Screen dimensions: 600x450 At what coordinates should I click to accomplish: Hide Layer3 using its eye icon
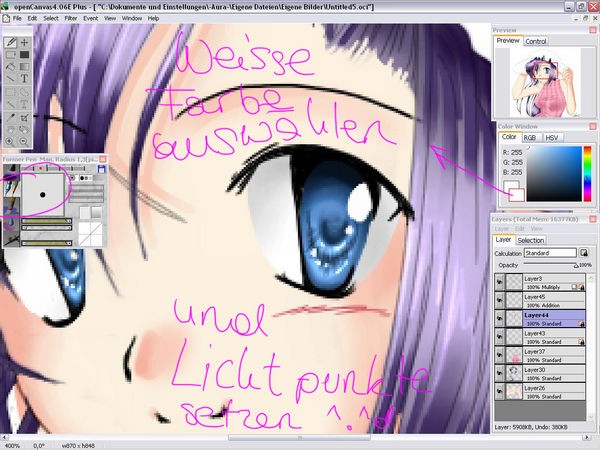500,281
